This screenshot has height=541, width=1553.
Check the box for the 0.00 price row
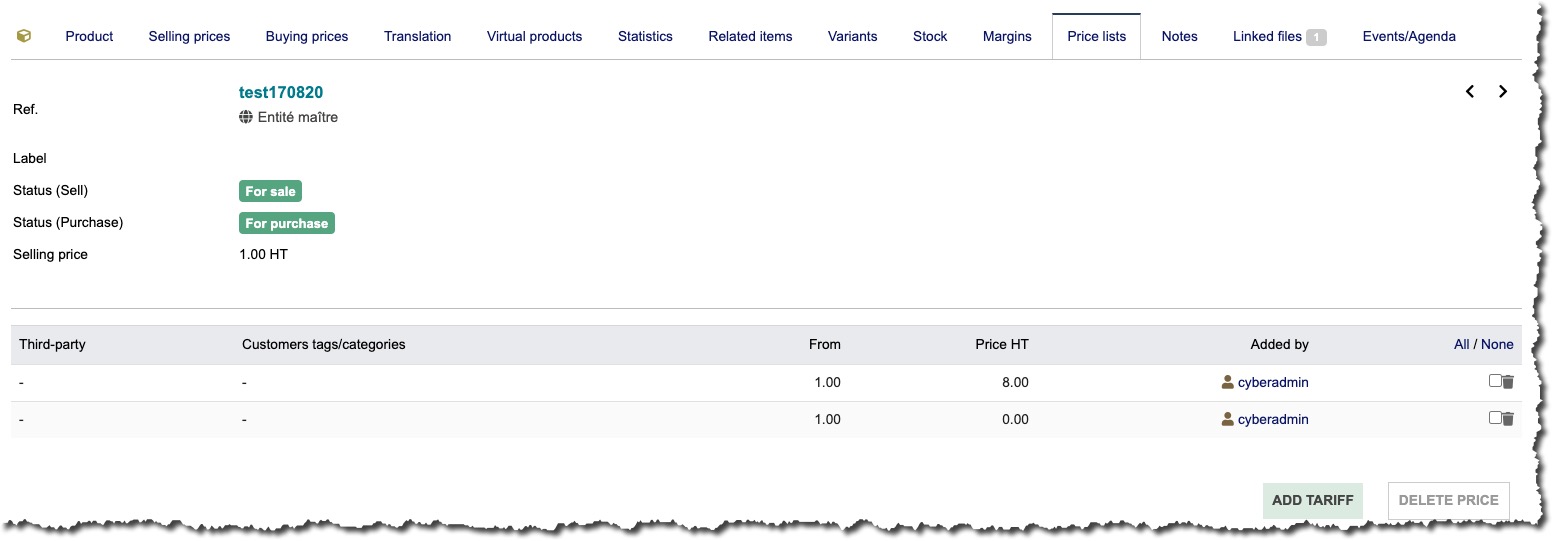(1495, 418)
